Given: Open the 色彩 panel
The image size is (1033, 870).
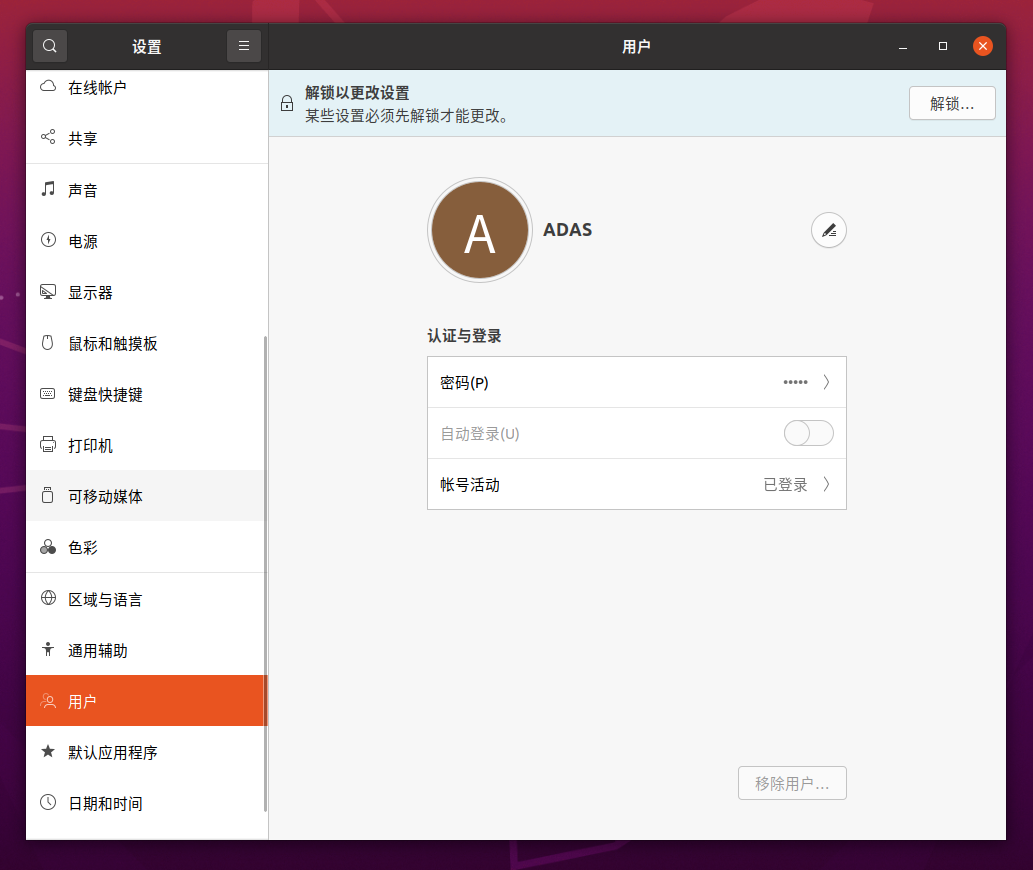Looking at the screenshot, I should point(147,547).
